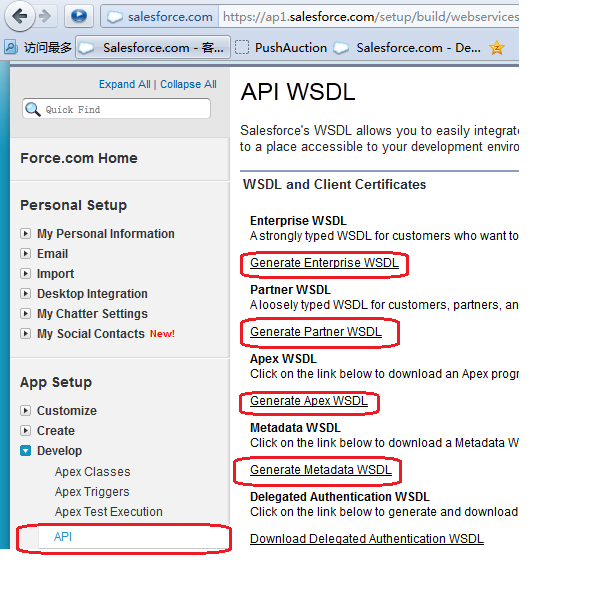Click Download Delegated Authentication WSDL link

367,539
